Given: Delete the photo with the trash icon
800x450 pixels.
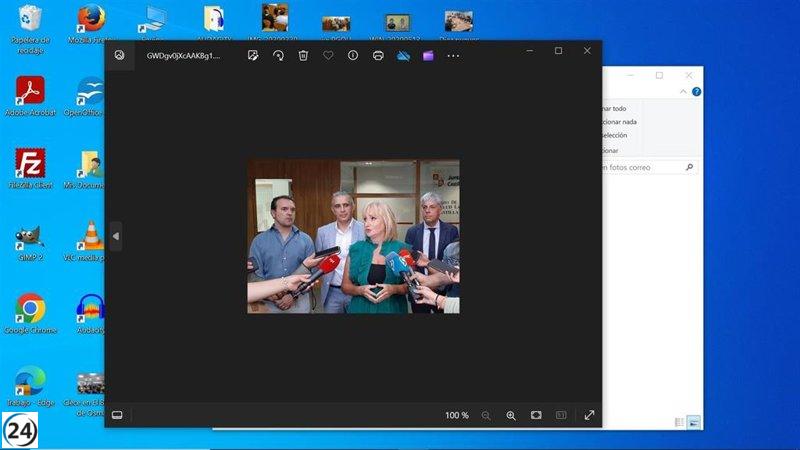Looking at the screenshot, I should coord(303,56).
